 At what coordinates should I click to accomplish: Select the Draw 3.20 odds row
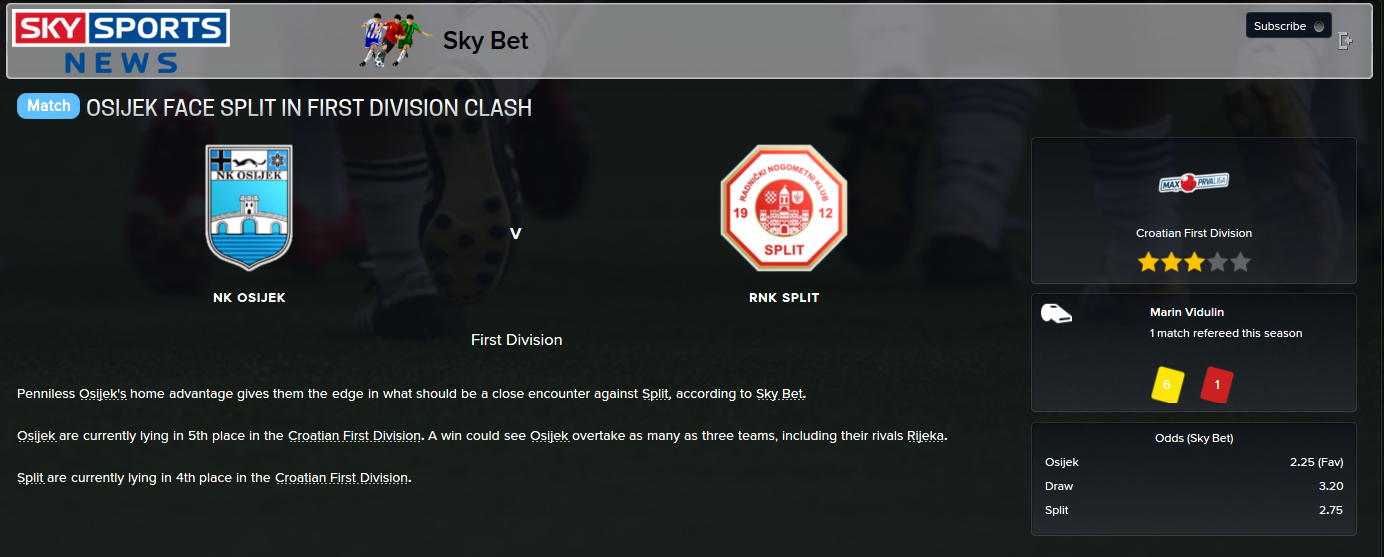(x=1193, y=486)
